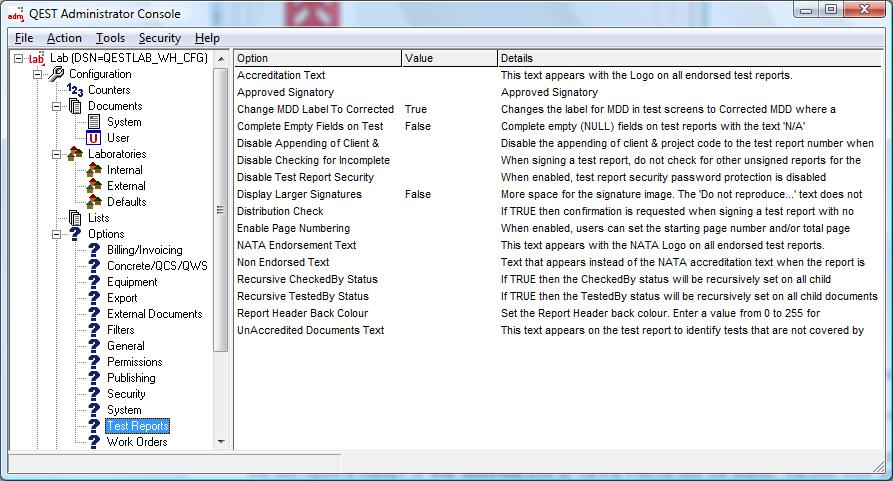The height and width of the screenshot is (481, 893).
Task: Click the Documents pages icon
Action: tap(75, 106)
